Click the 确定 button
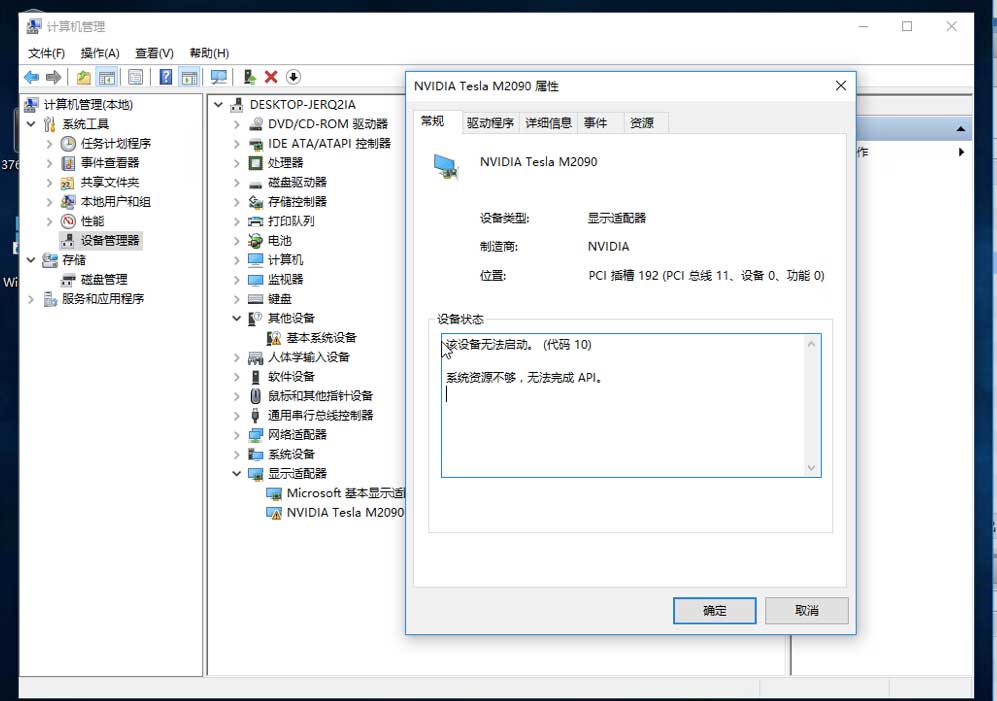The height and width of the screenshot is (701, 997). [x=715, y=611]
